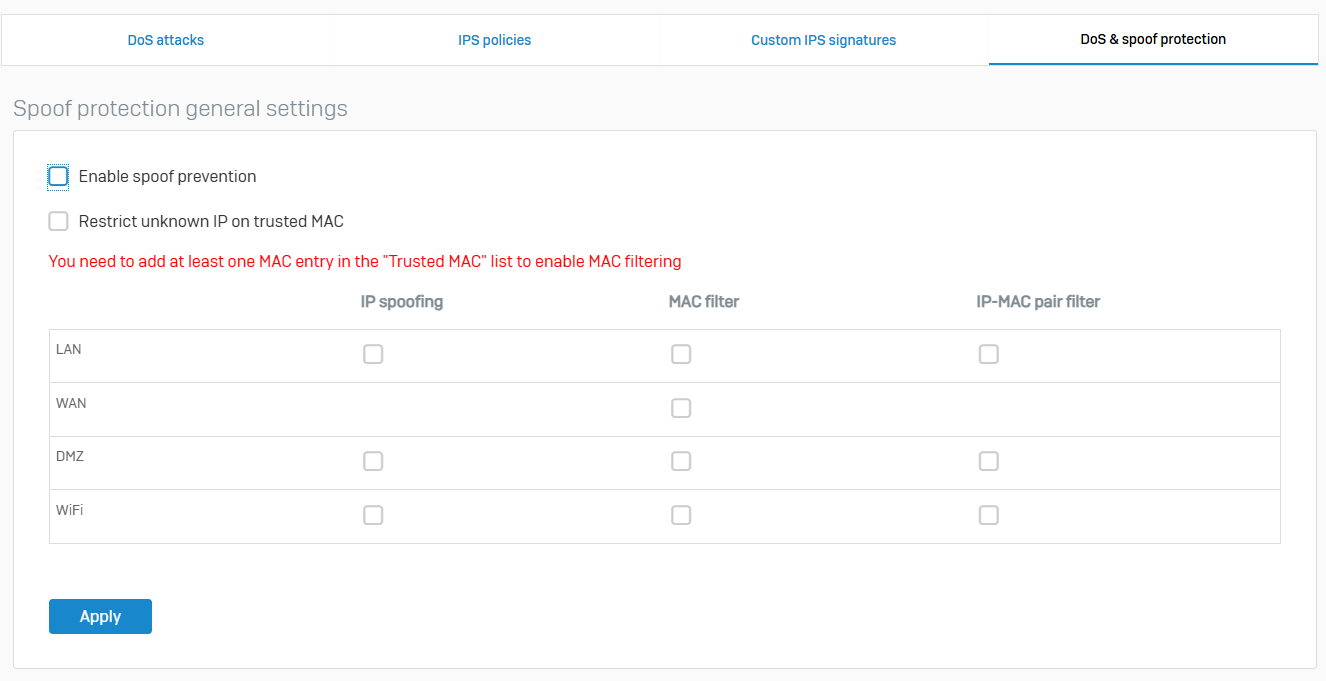Click the LAN zone row label

point(69,349)
